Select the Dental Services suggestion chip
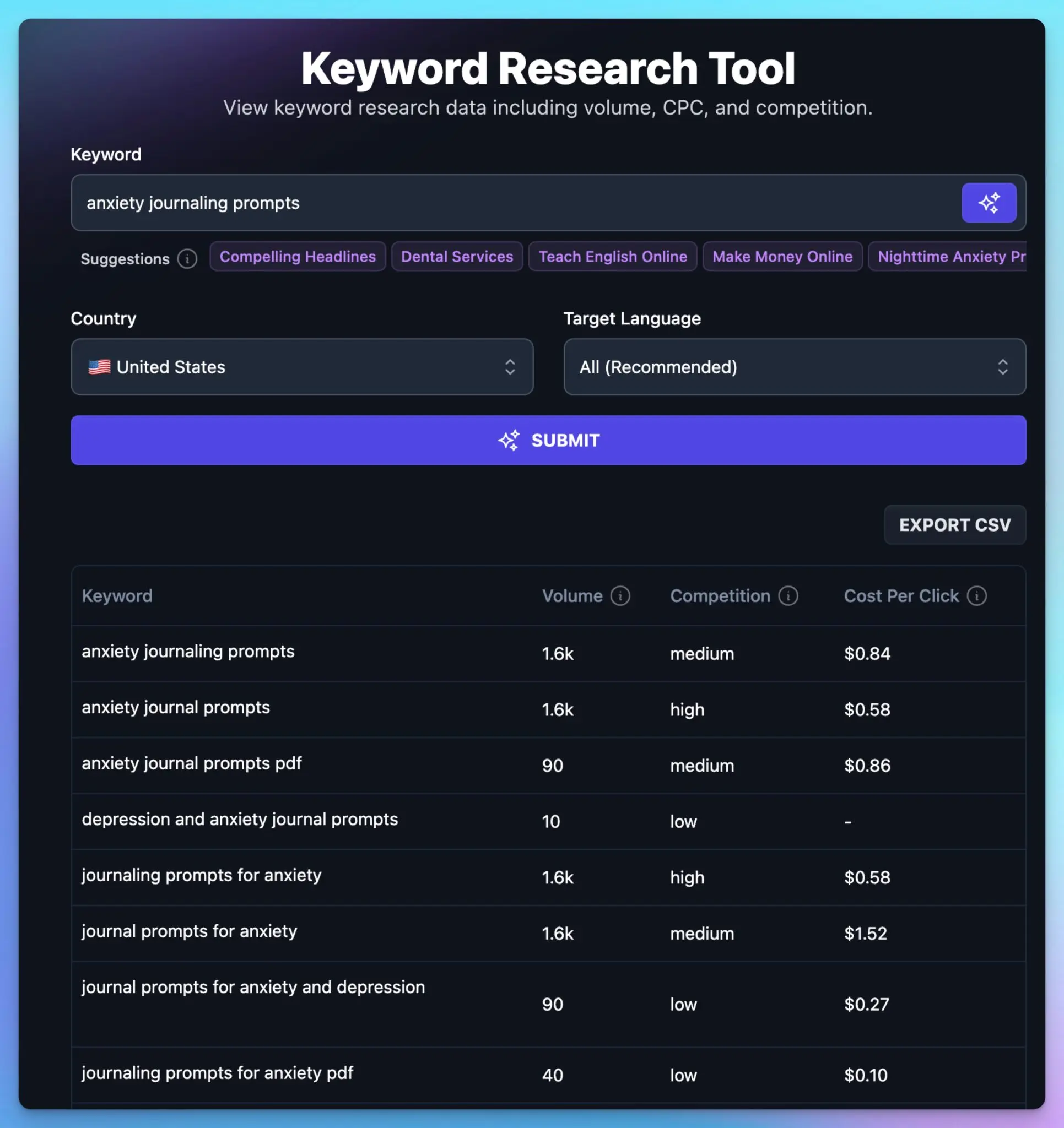 [x=457, y=257]
